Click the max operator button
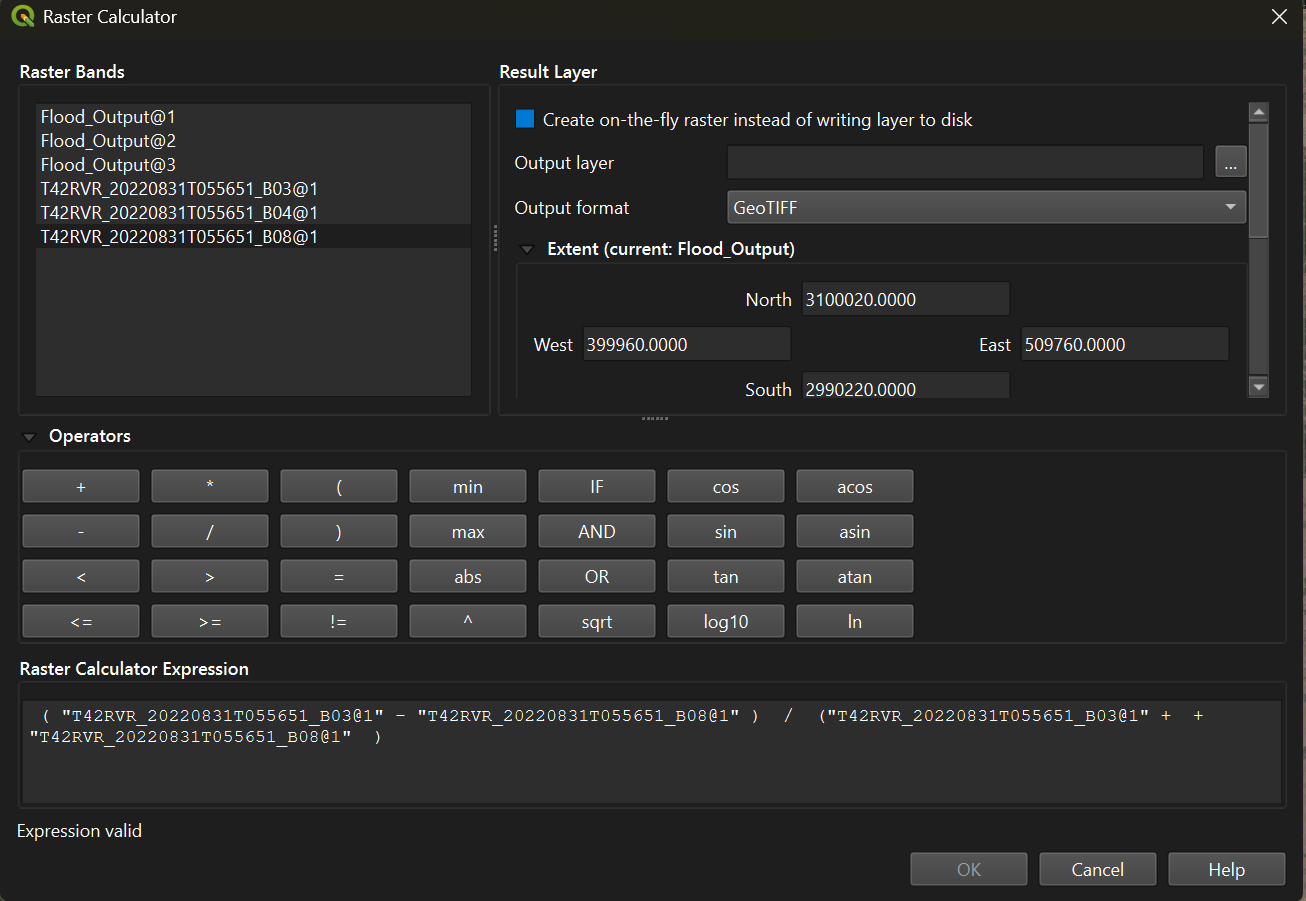Image resolution: width=1306 pixels, height=901 pixels. tap(468, 532)
